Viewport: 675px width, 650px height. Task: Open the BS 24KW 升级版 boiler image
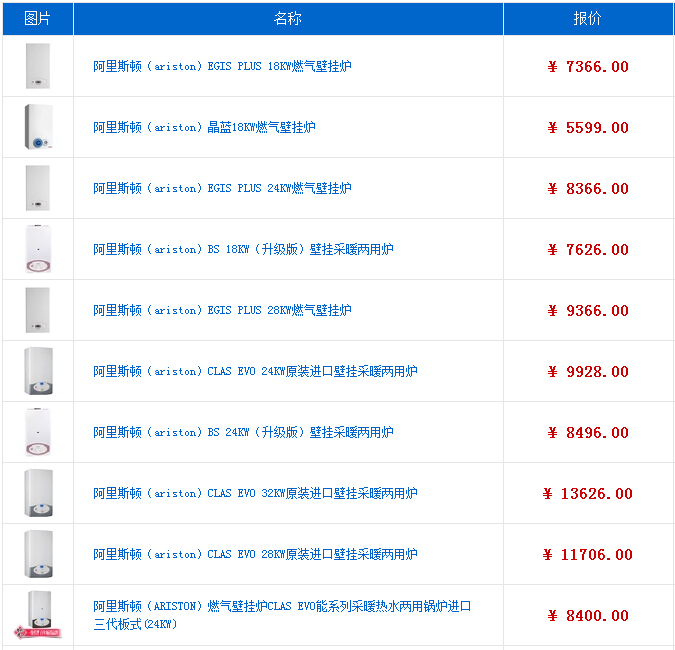[x=38, y=433]
